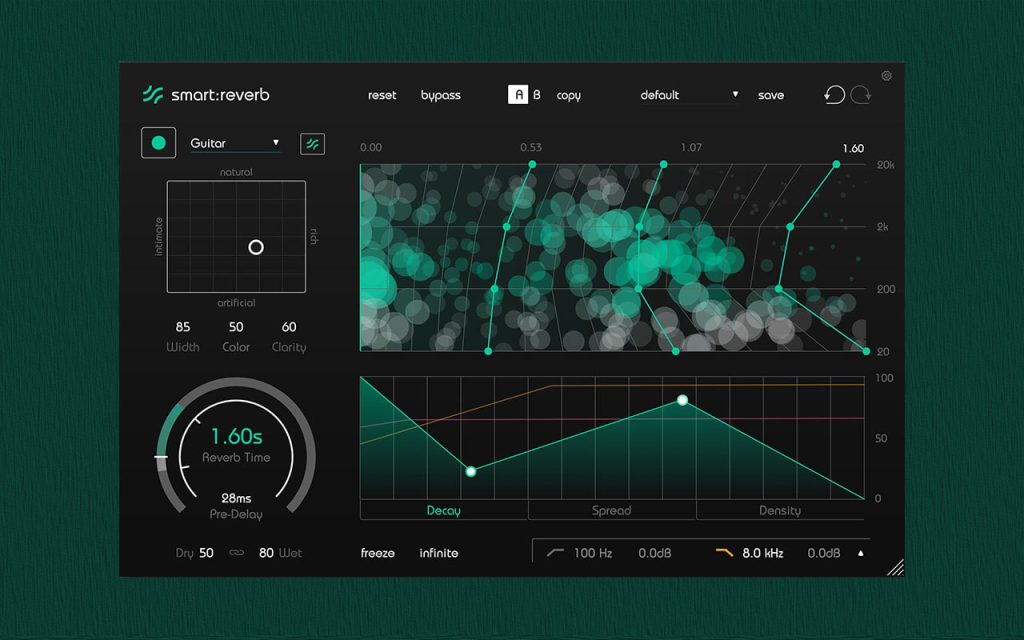Click the Dry/Wet link chain icon
Screen dimensions: 1024x640
[x=236, y=552]
